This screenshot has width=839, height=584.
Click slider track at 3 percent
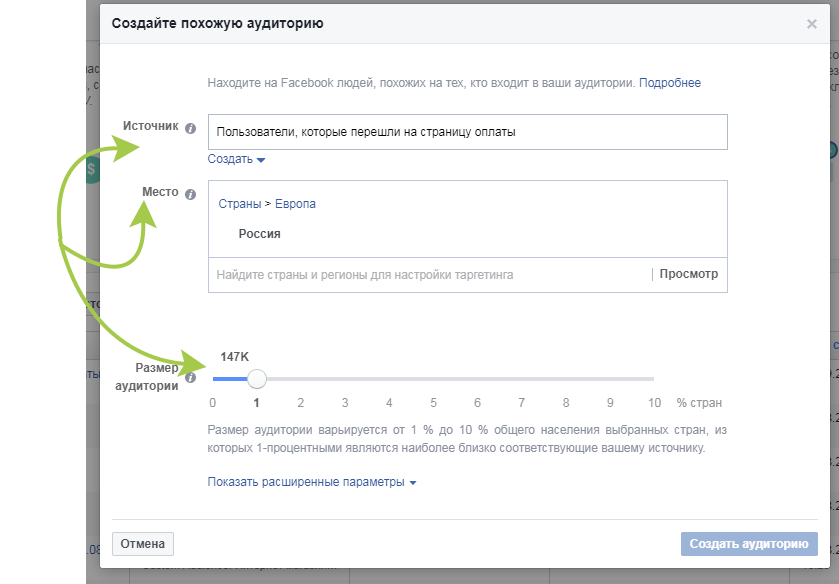[345, 380]
